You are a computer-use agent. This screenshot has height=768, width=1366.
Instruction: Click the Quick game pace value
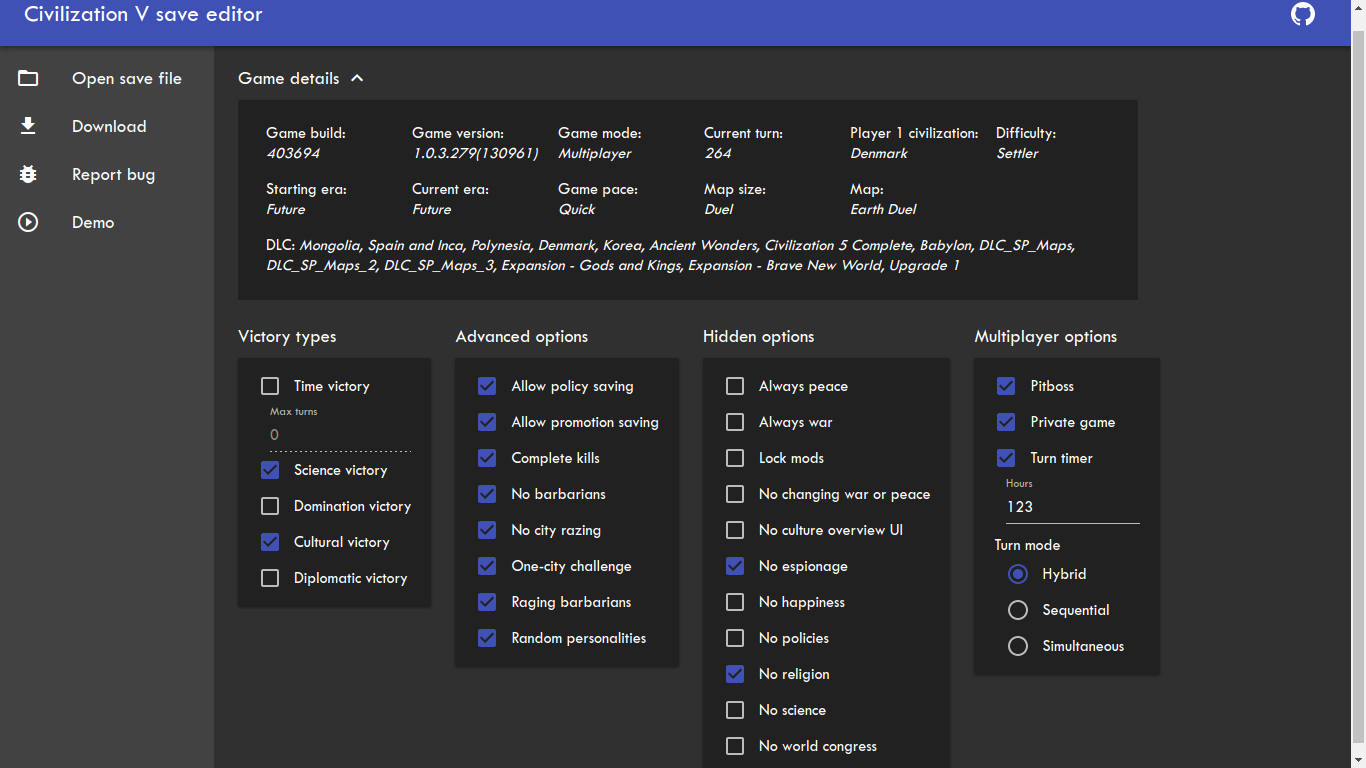pos(576,209)
